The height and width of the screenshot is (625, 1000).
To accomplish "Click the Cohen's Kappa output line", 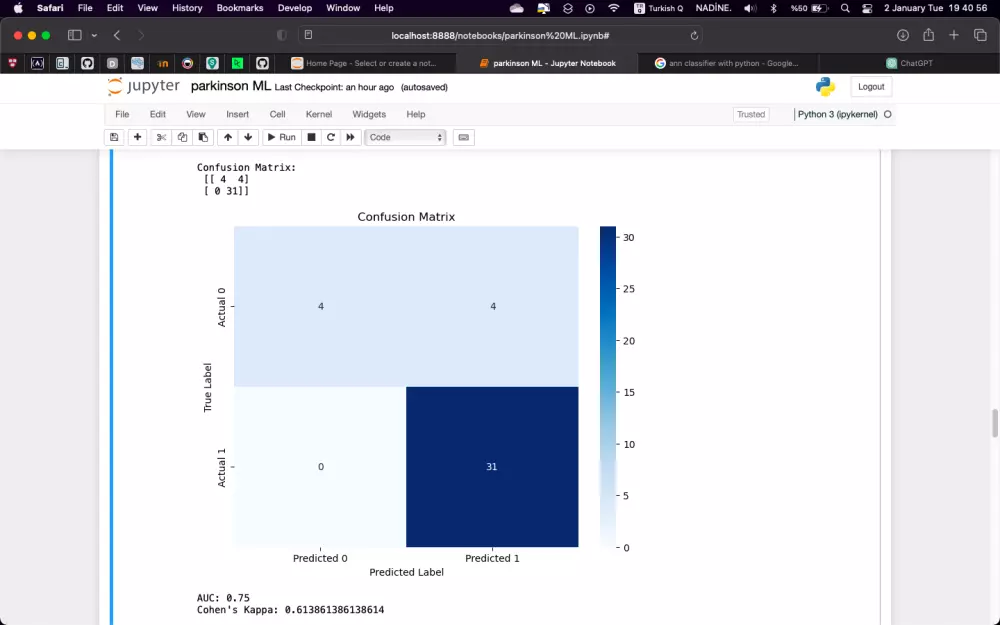I will [x=290, y=610].
